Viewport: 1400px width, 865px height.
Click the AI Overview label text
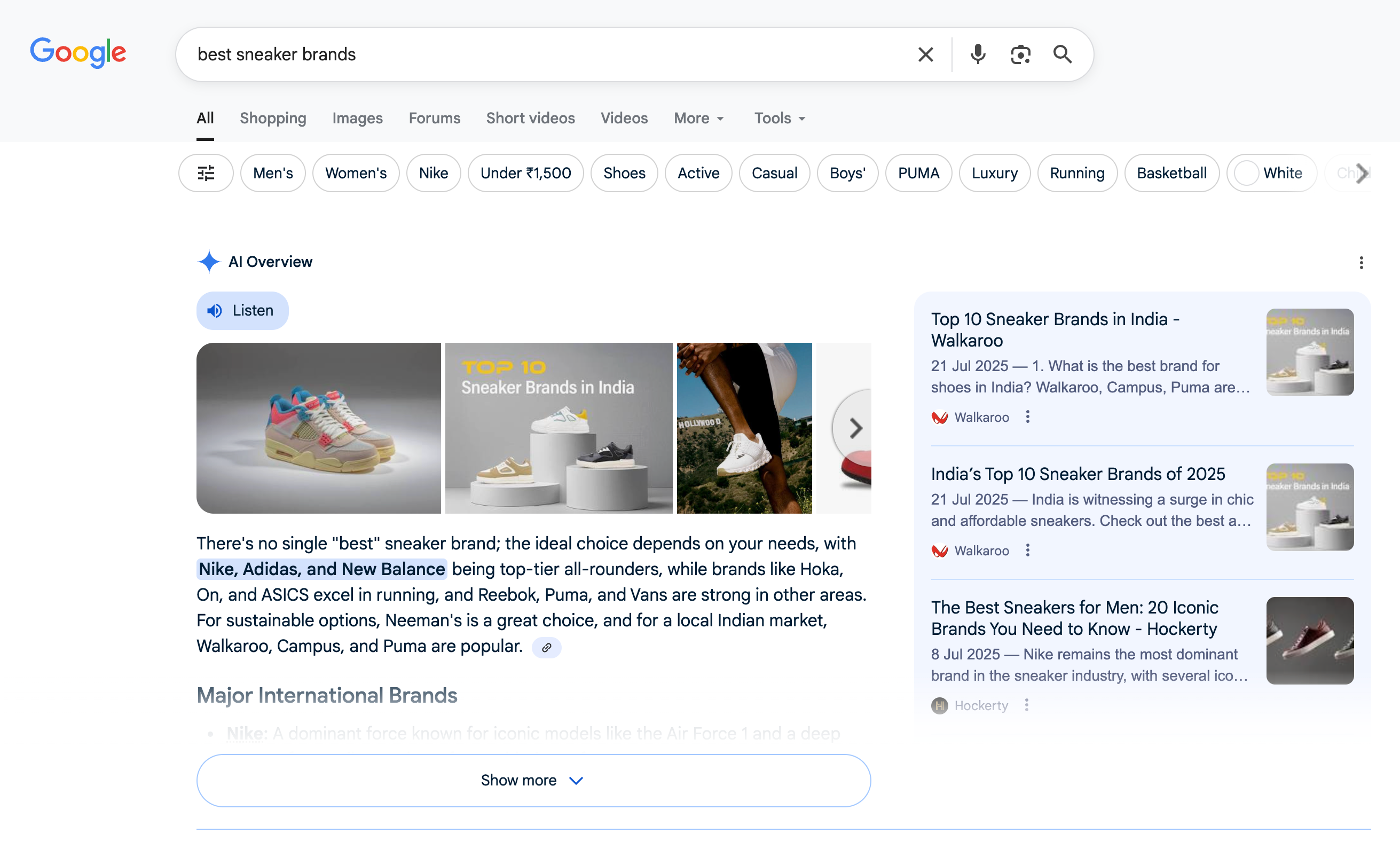pyautogui.click(x=270, y=262)
